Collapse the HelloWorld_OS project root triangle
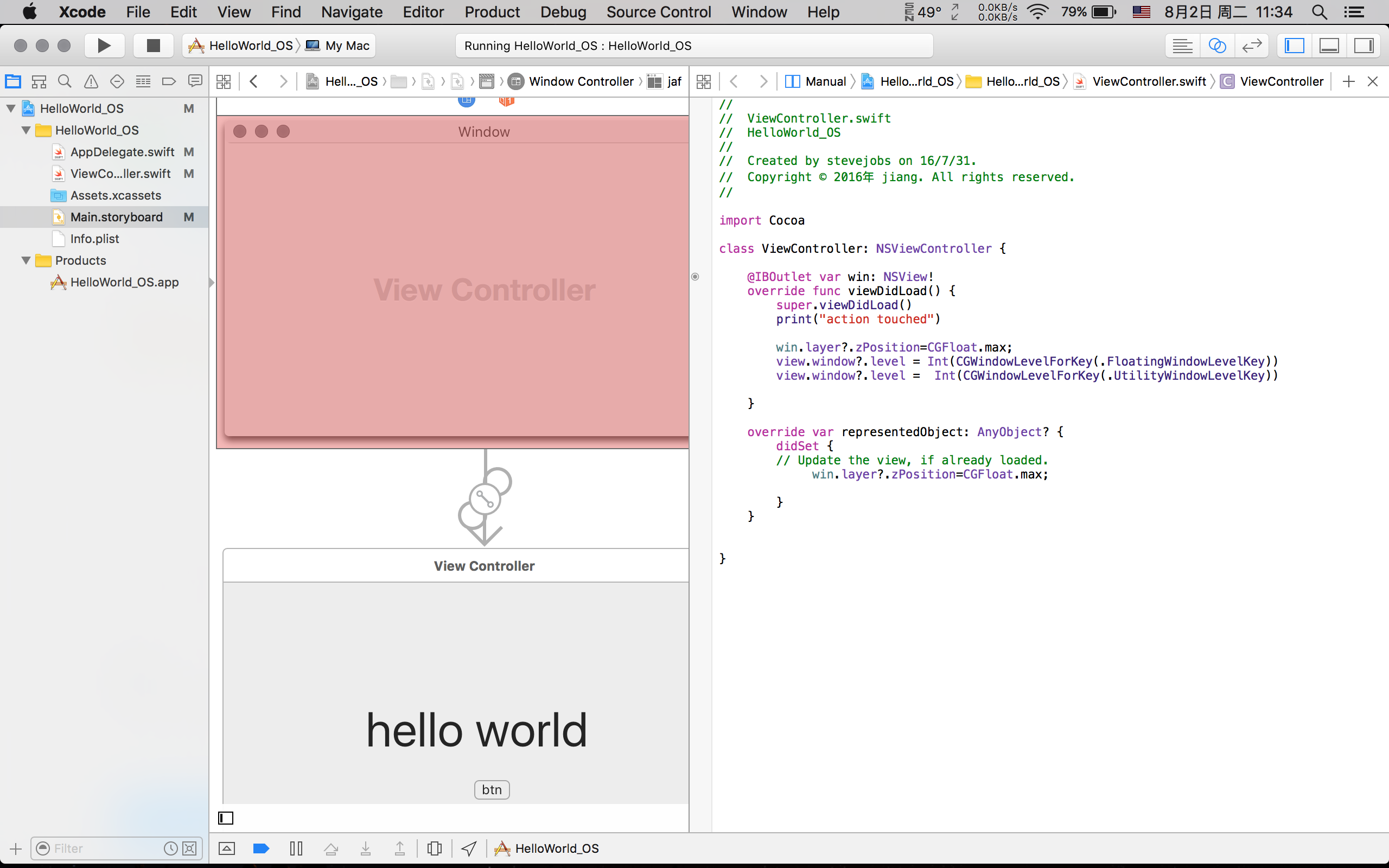Viewport: 1389px width, 868px height. (11, 108)
